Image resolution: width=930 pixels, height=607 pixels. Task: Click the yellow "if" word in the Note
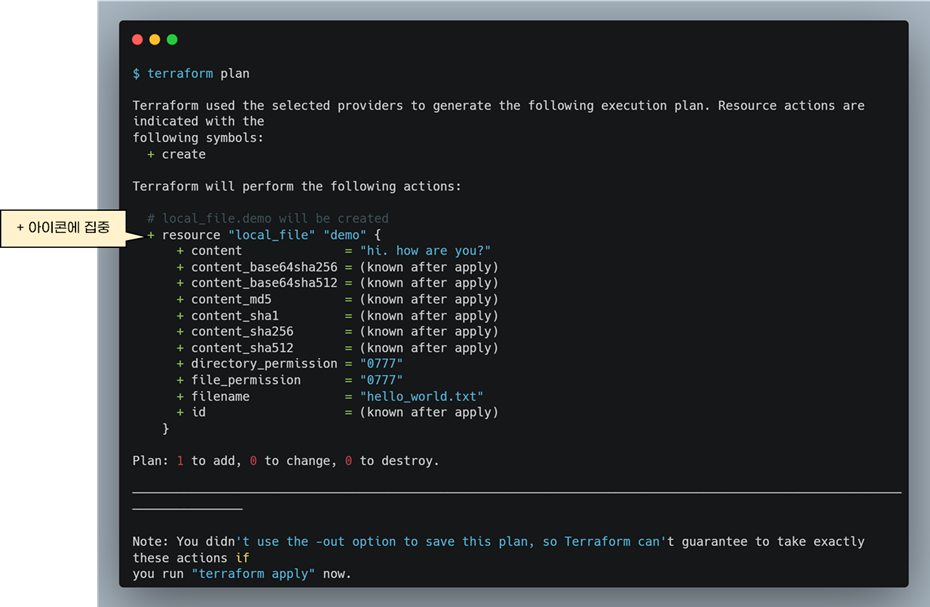242,558
